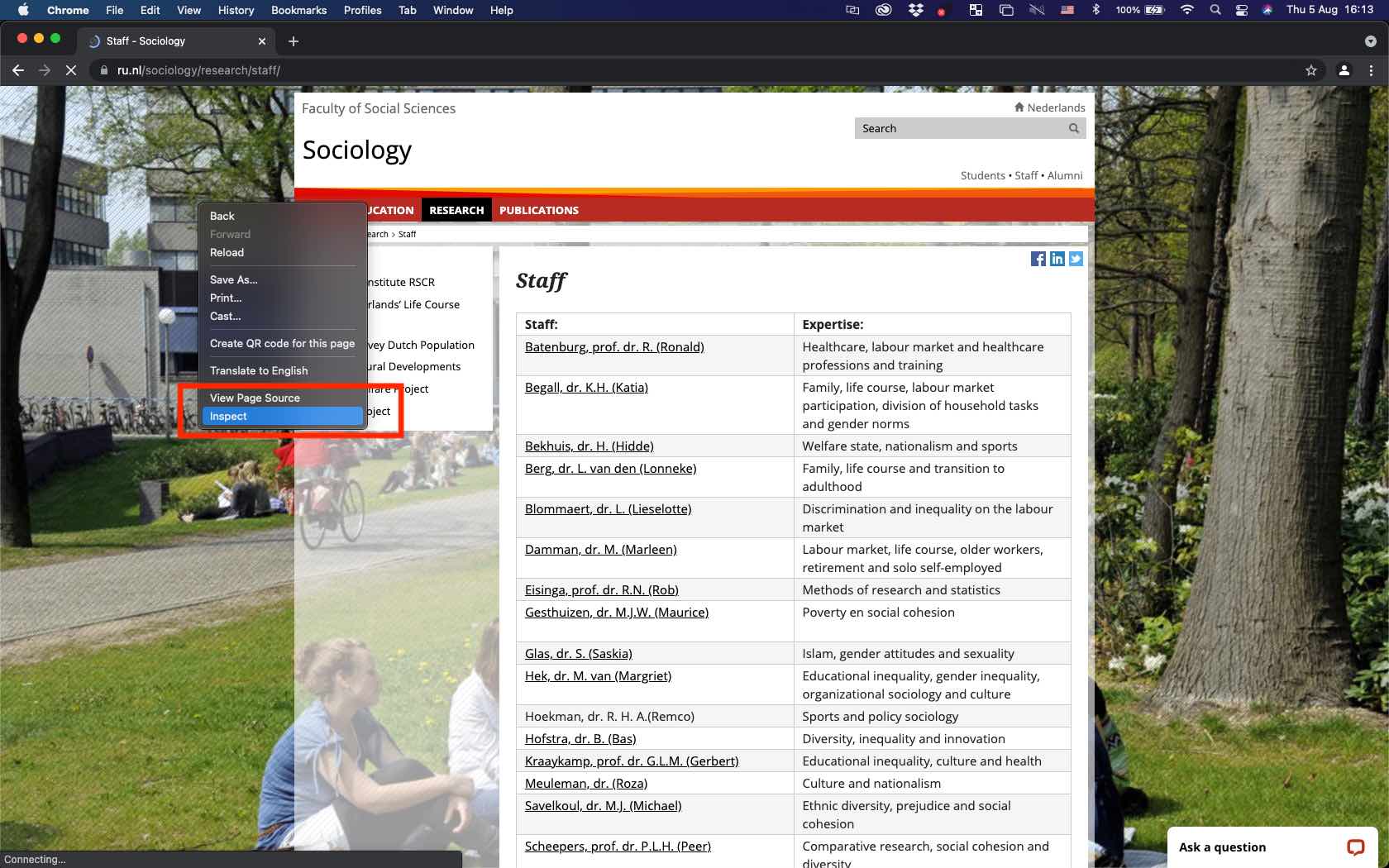
Task: Open the Bookmarks menu
Action: tap(298, 10)
